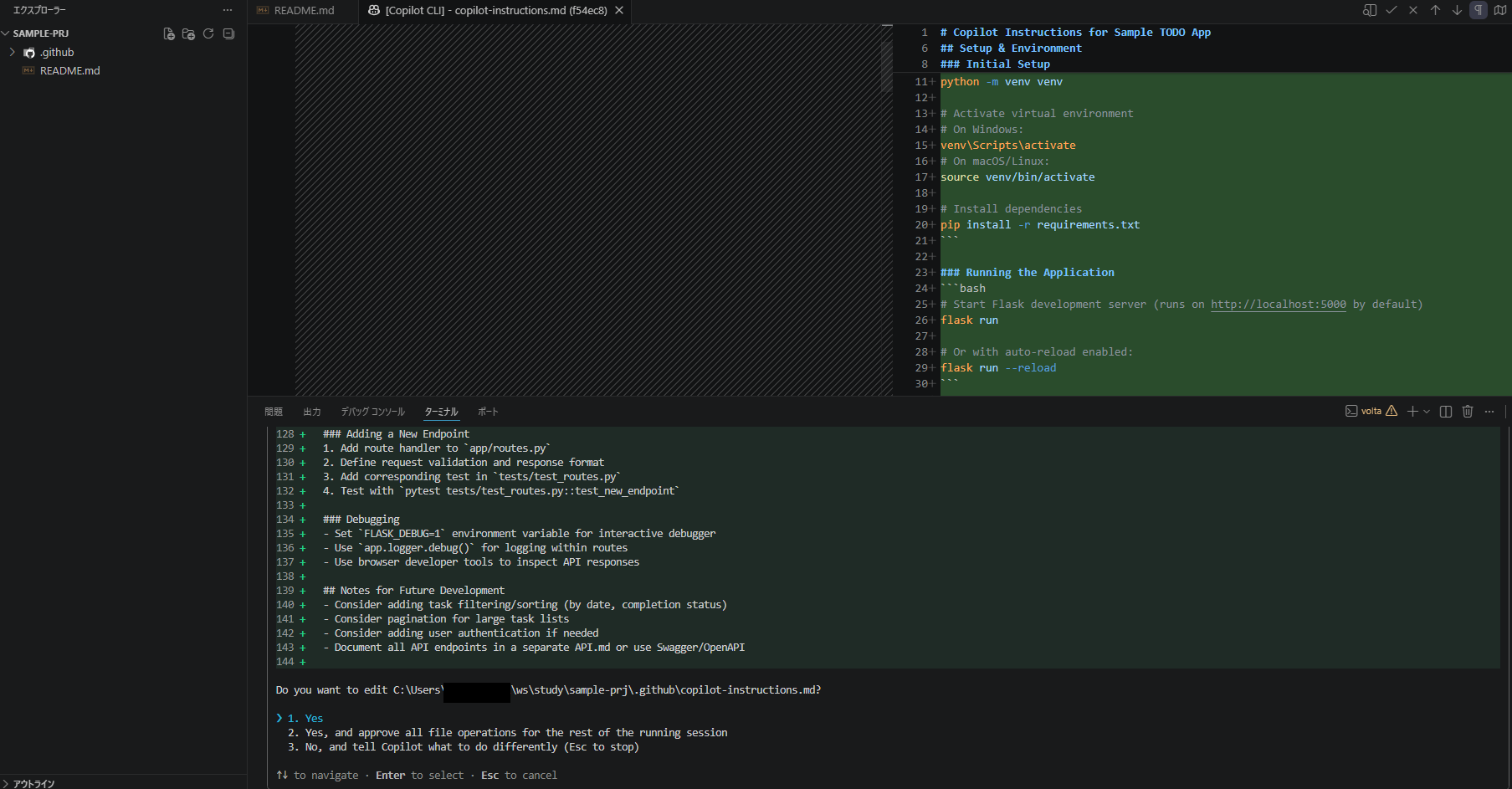The height and width of the screenshot is (789, 1512).
Task: Select the ターミナル panel tab
Action: [x=441, y=412]
